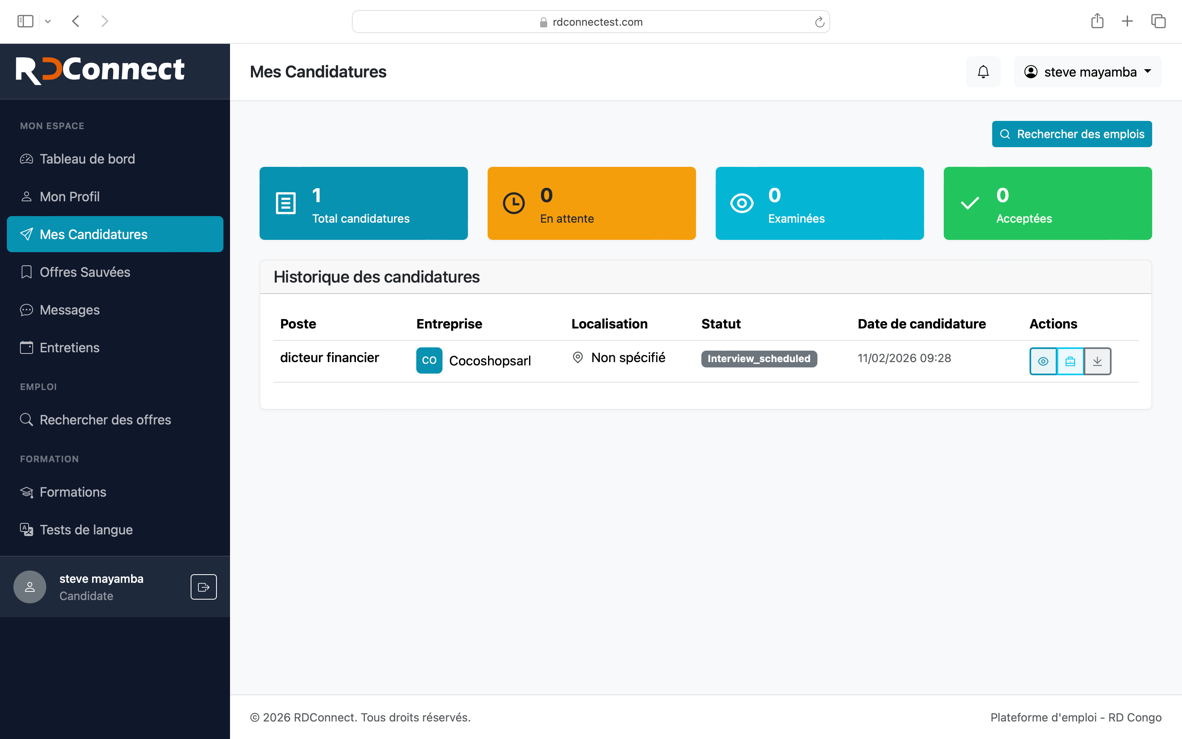Click the briefcase action icon
Image resolution: width=1182 pixels, height=739 pixels.
(1070, 361)
